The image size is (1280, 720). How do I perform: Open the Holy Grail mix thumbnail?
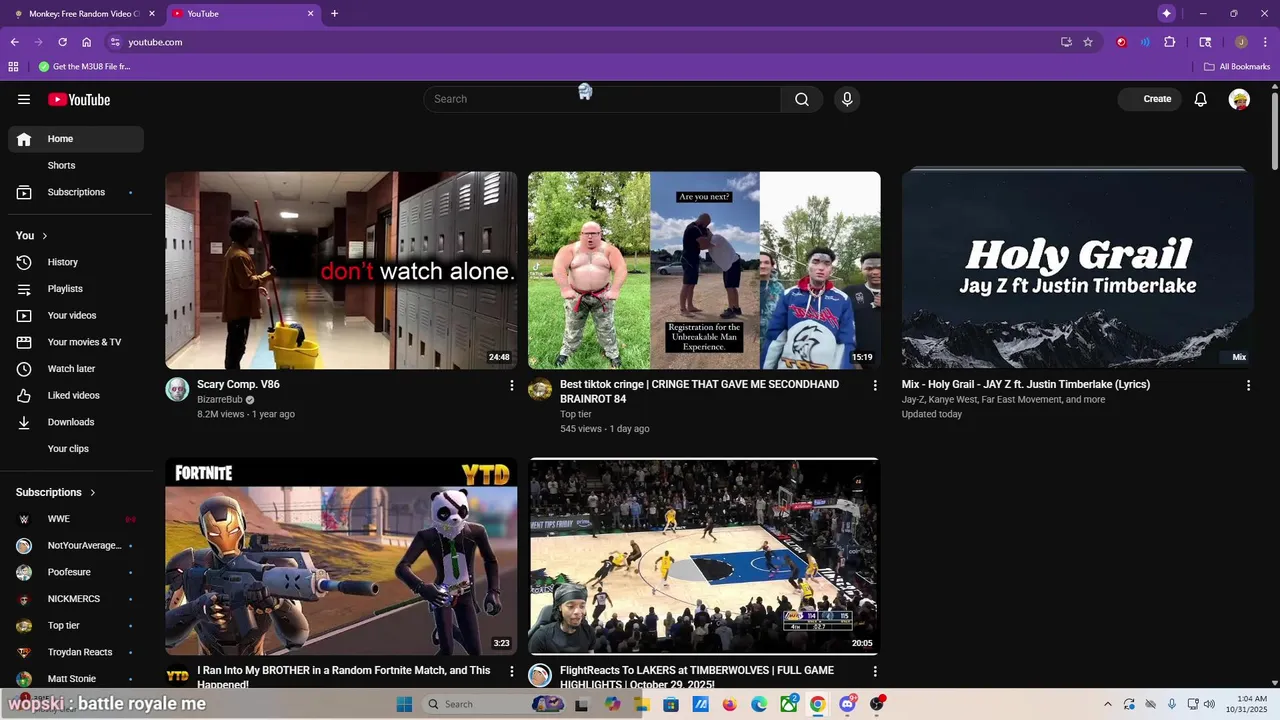[x=1078, y=268]
